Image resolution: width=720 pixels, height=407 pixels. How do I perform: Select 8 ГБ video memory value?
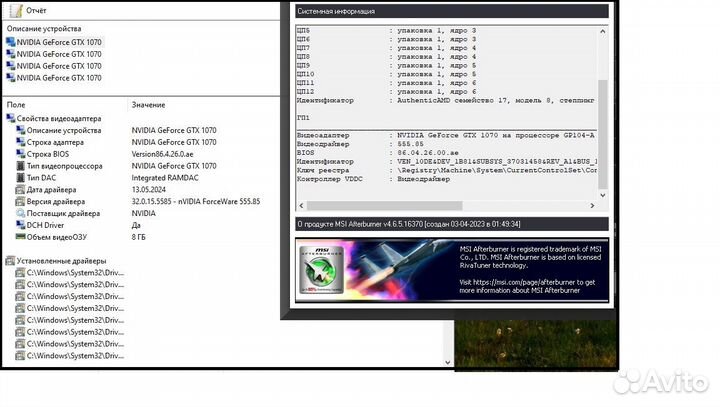pyautogui.click(x=138, y=237)
